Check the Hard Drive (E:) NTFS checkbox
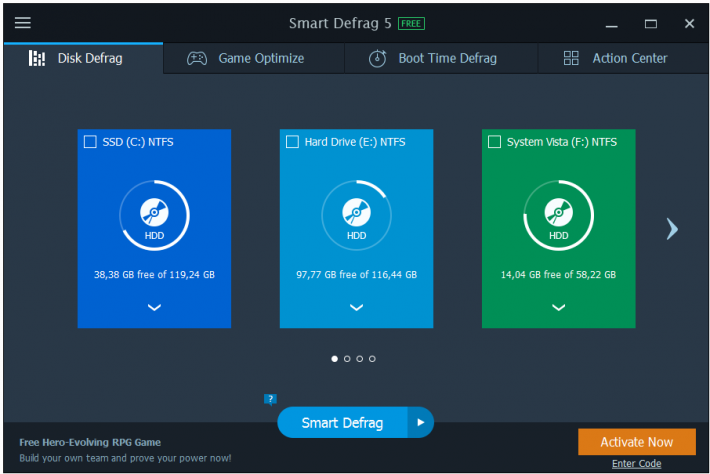 (x=293, y=142)
